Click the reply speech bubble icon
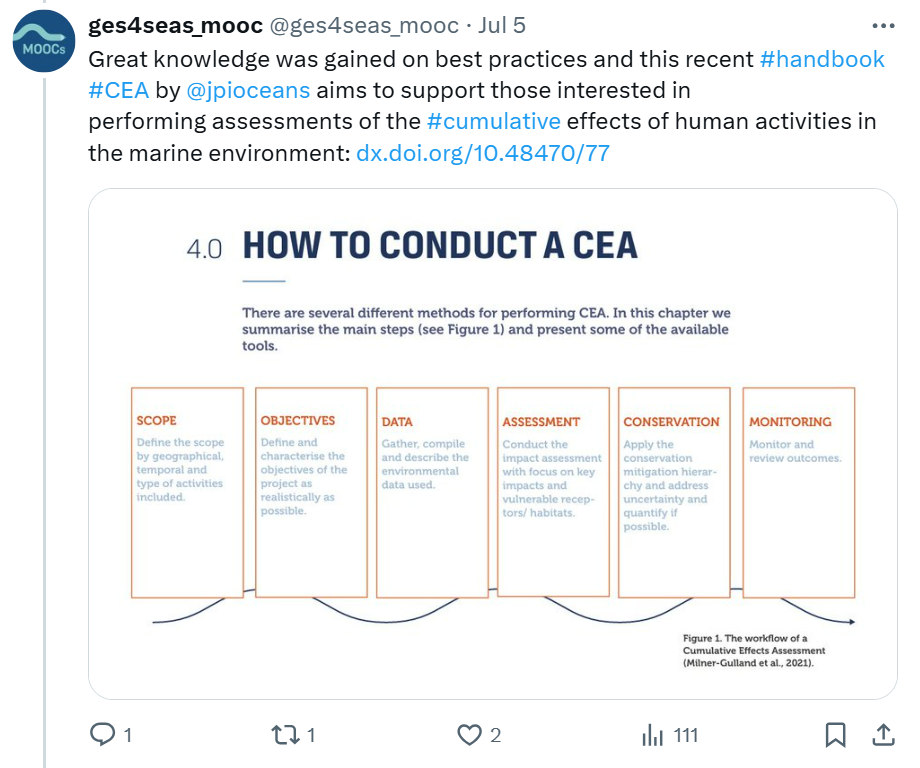This screenshot has width=920, height=768. tap(104, 735)
